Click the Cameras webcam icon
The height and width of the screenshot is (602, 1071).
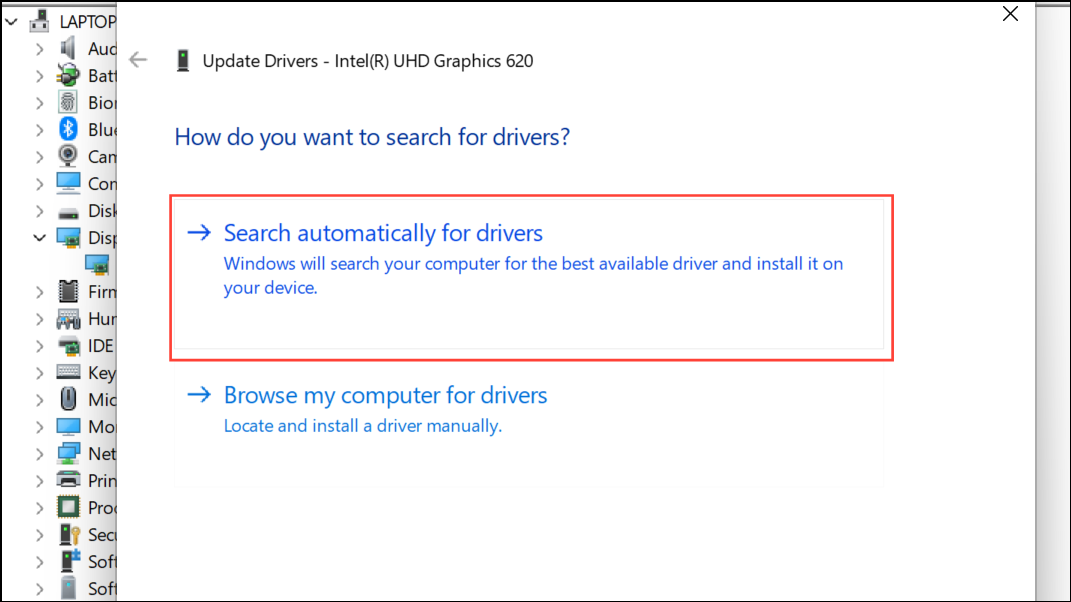coord(68,156)
